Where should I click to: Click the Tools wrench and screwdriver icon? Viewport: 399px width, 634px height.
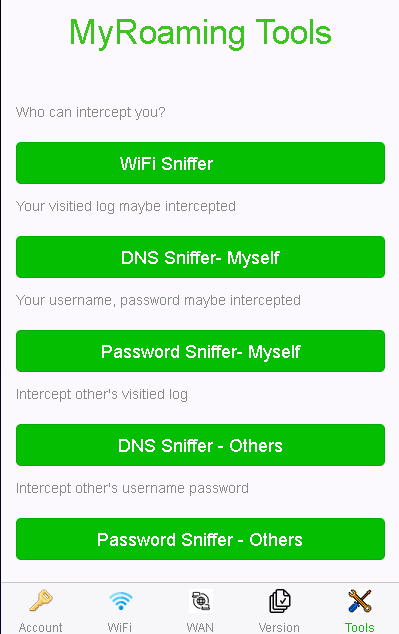pos(359,601)
